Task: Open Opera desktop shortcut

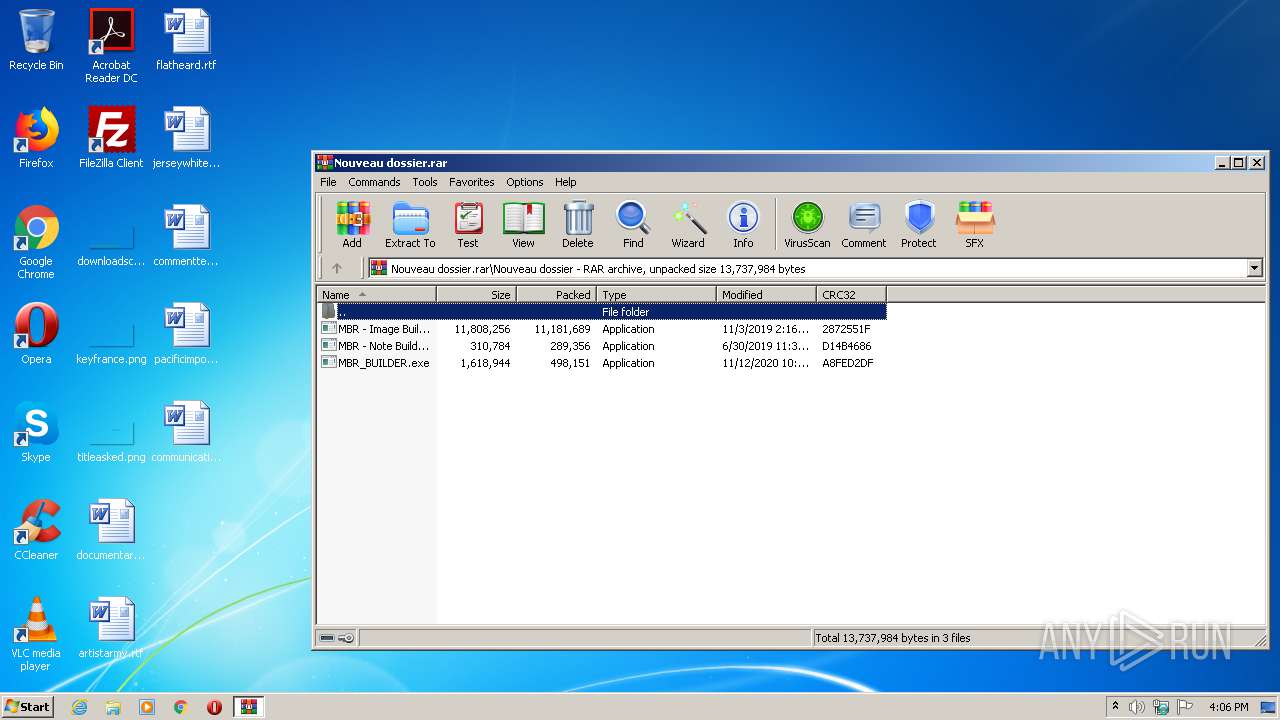Action: [36, 334]
